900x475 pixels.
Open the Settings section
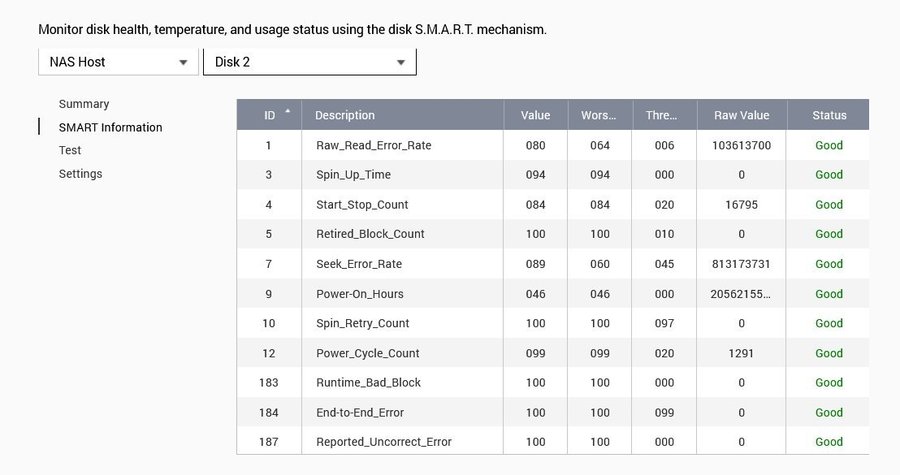click(x=80, y=174)
